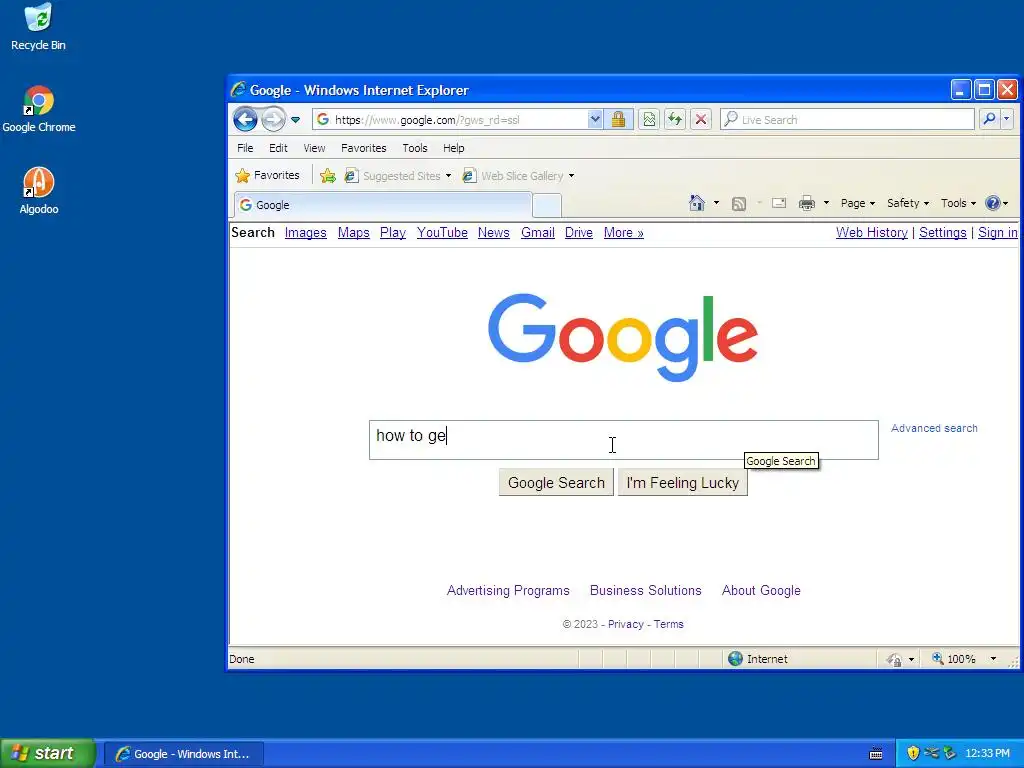Click the Read Mail envelope icon
Image resolution: width=1024 pixels, height=768 pixels.
tap(778, 203)
